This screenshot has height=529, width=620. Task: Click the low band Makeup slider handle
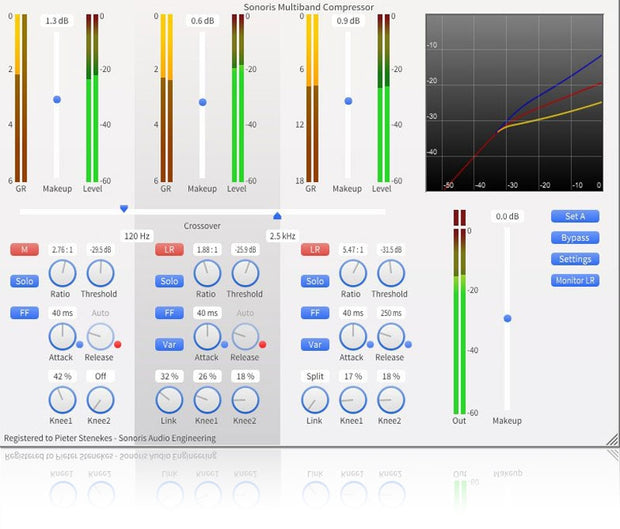coord(57,99)
